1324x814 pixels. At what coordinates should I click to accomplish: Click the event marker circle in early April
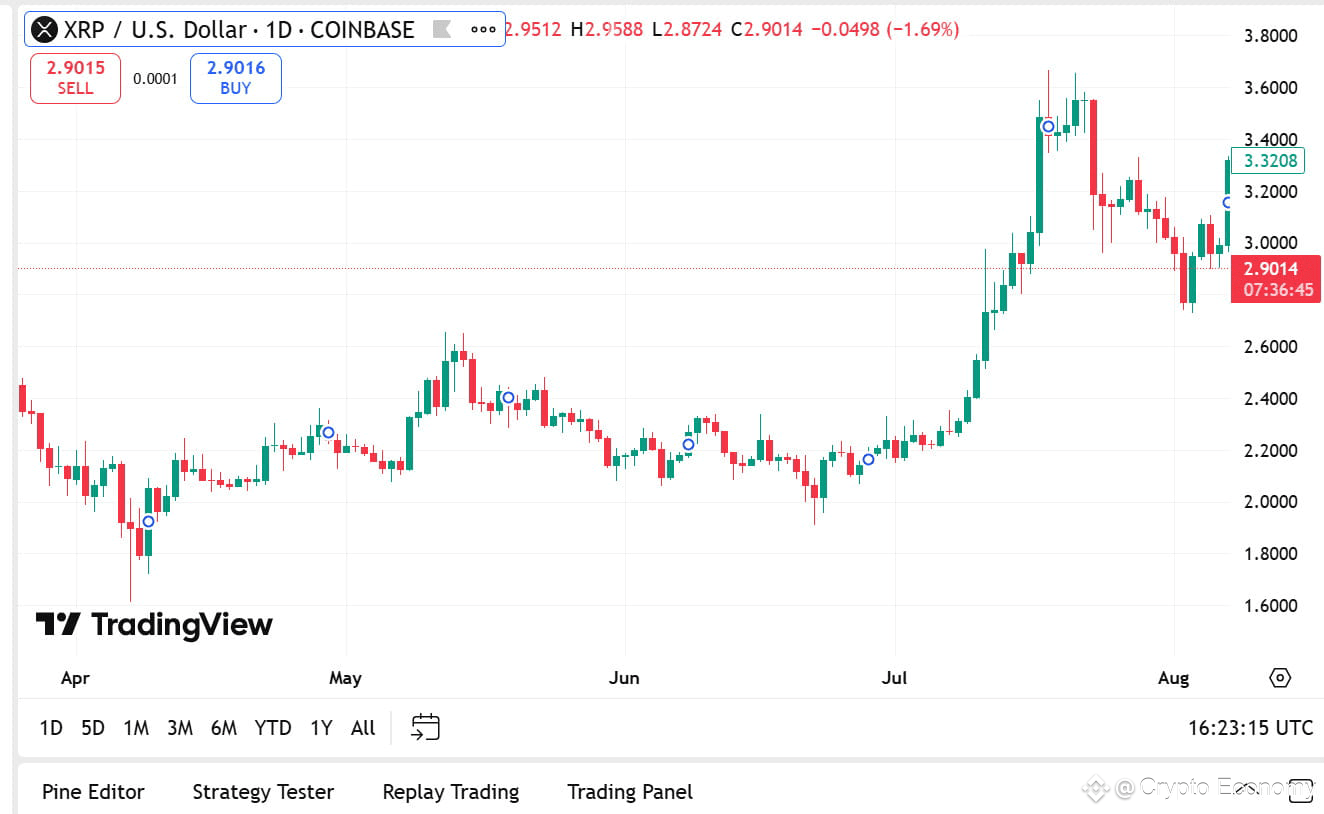coord(148,521)
